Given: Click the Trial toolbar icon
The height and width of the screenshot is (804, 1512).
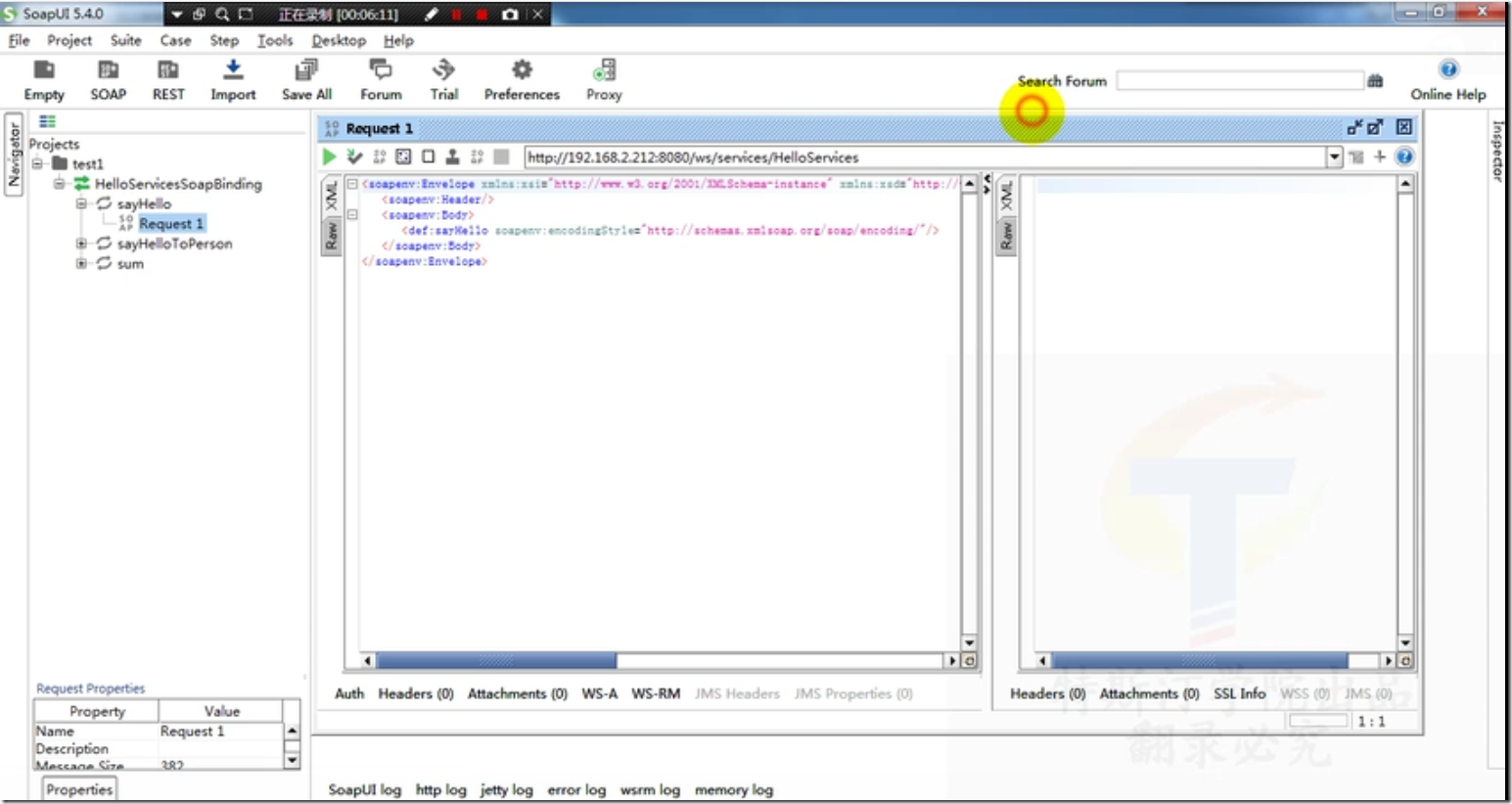Looking at the screenshot, I should pos(443,69).
